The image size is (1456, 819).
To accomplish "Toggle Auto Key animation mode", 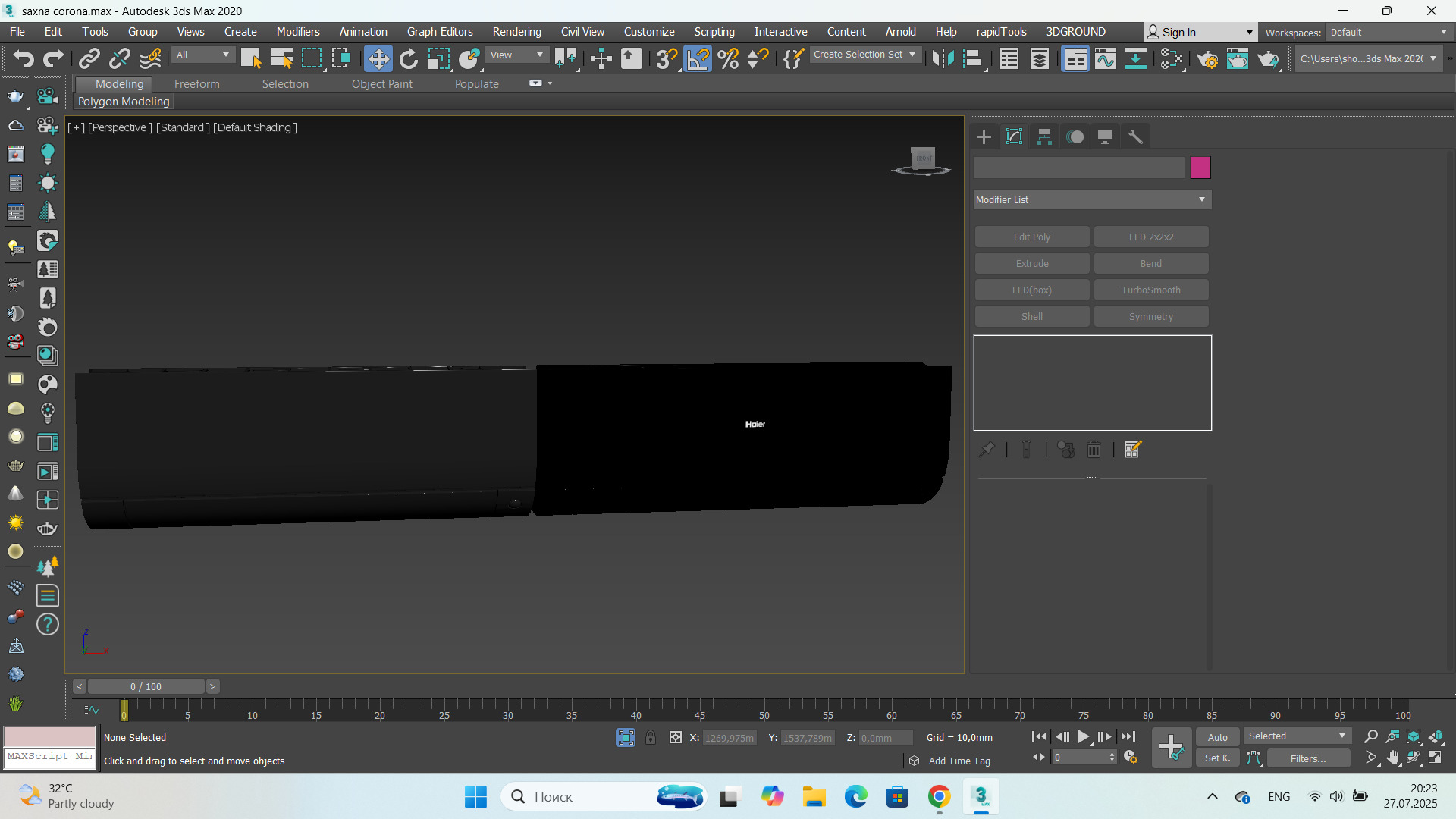I will tap(1217, 737).
